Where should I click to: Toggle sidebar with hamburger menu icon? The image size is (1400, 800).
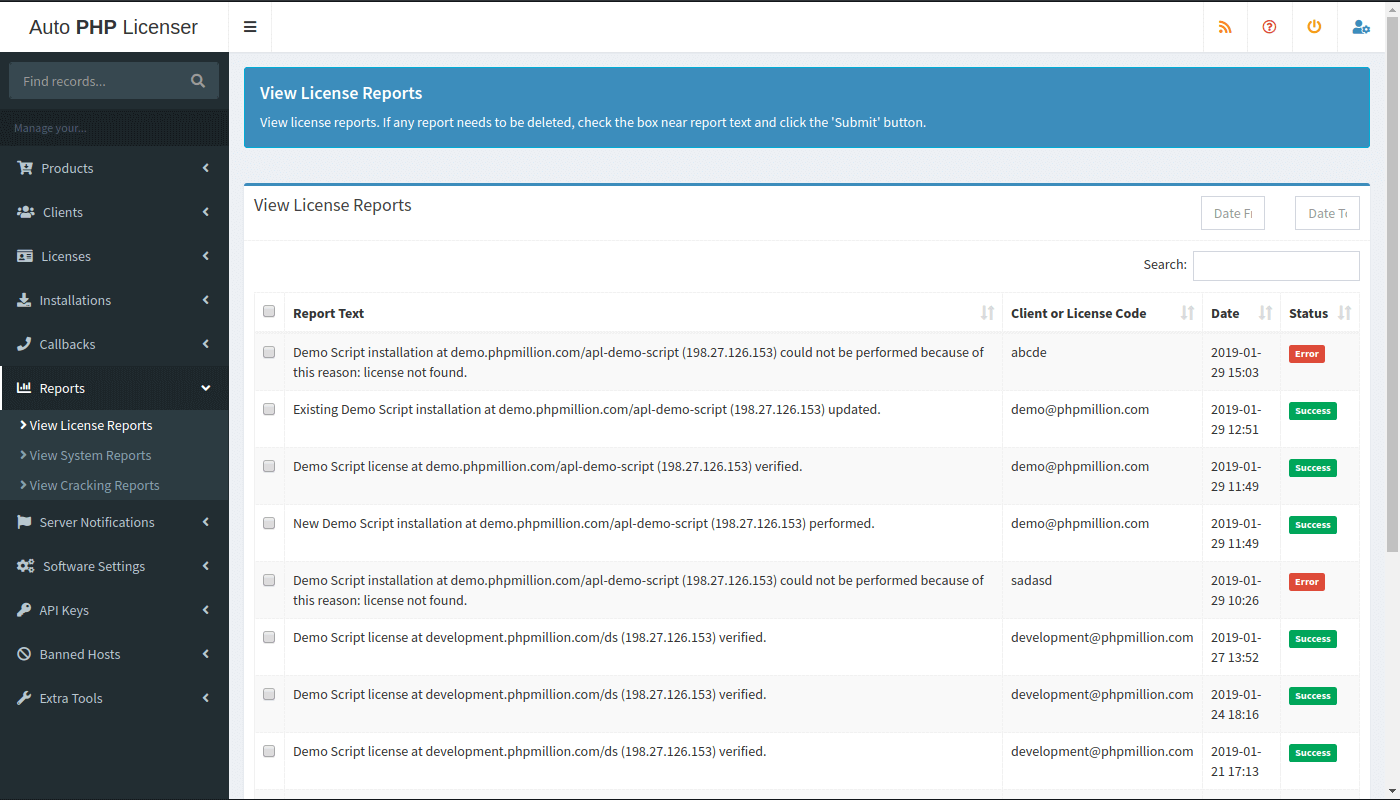(x=250, y=27)
